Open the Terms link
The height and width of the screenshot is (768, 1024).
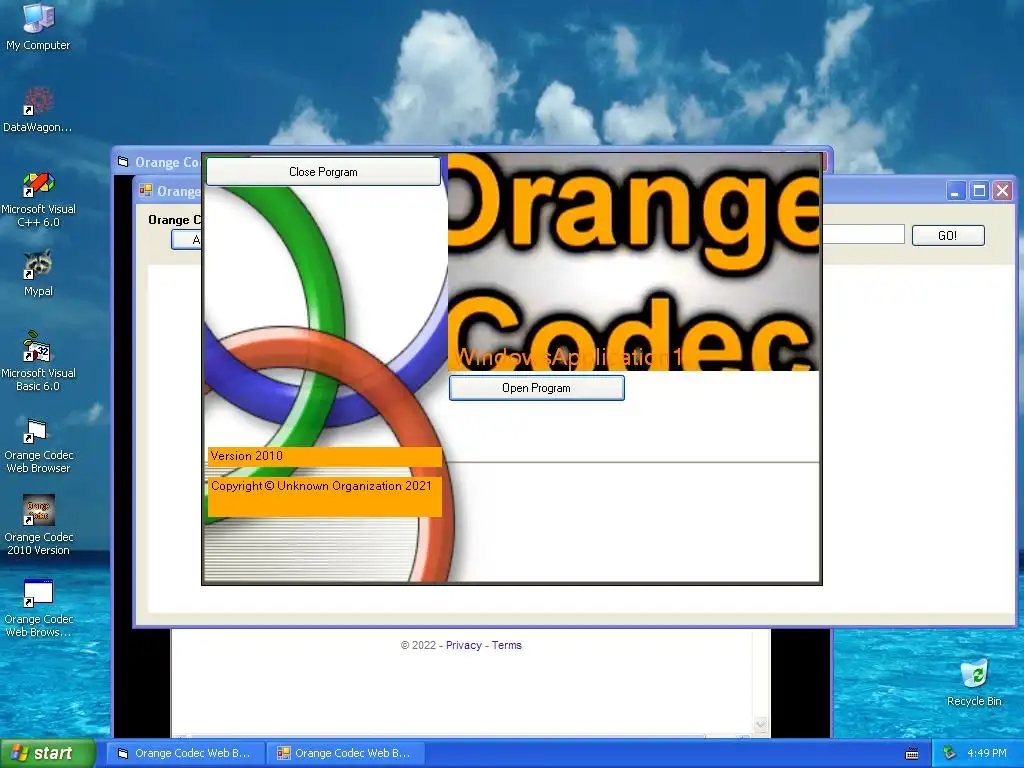[x=507, y=645]
